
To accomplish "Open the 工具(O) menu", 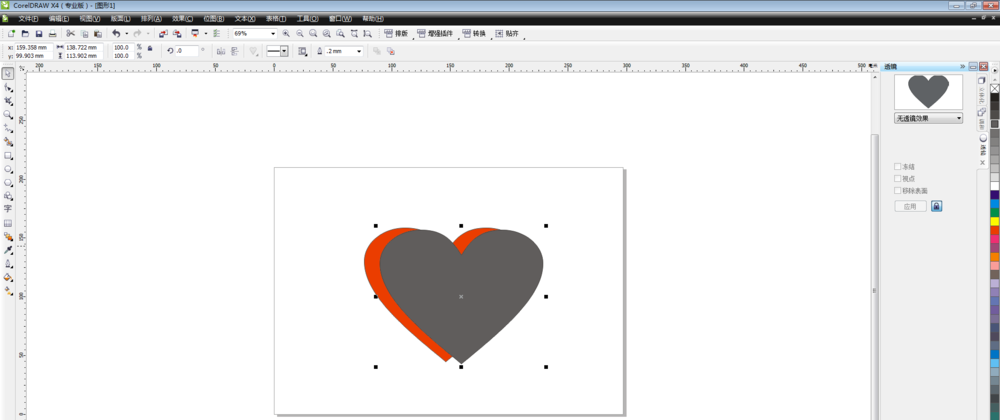I will click(x=307, y=18).
